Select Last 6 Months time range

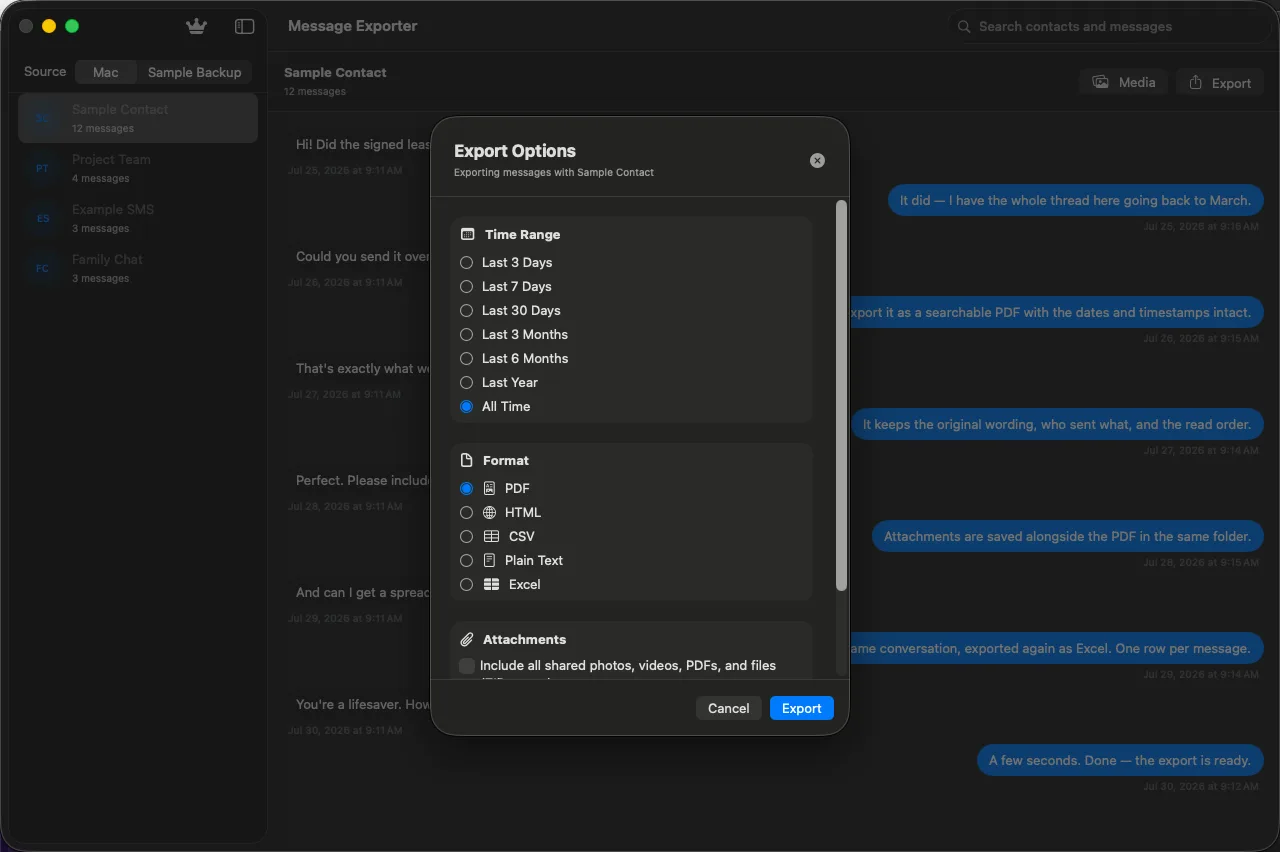(466, 358)
